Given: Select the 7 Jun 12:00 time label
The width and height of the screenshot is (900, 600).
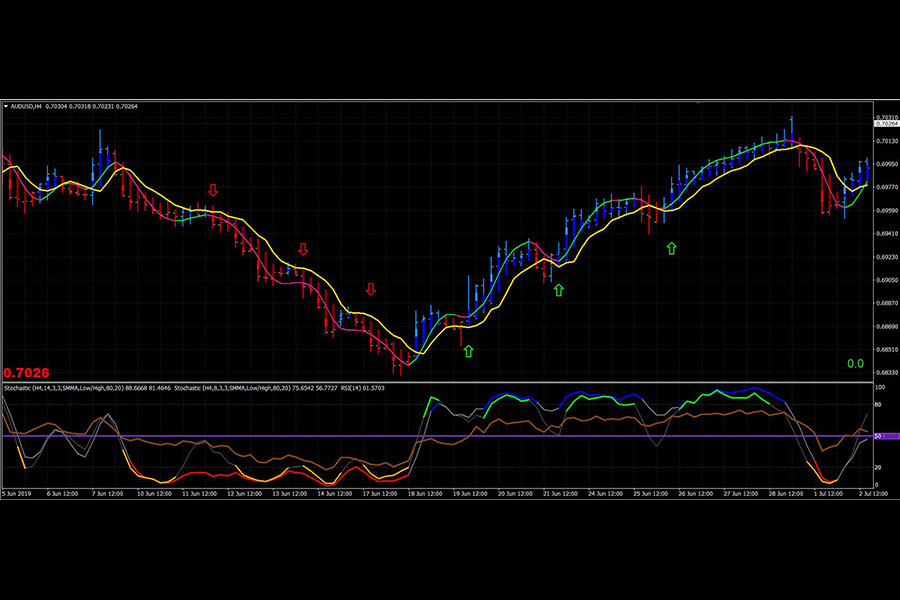Looking at the screenshot, I should pyautogui.click(x=107, y=493).
